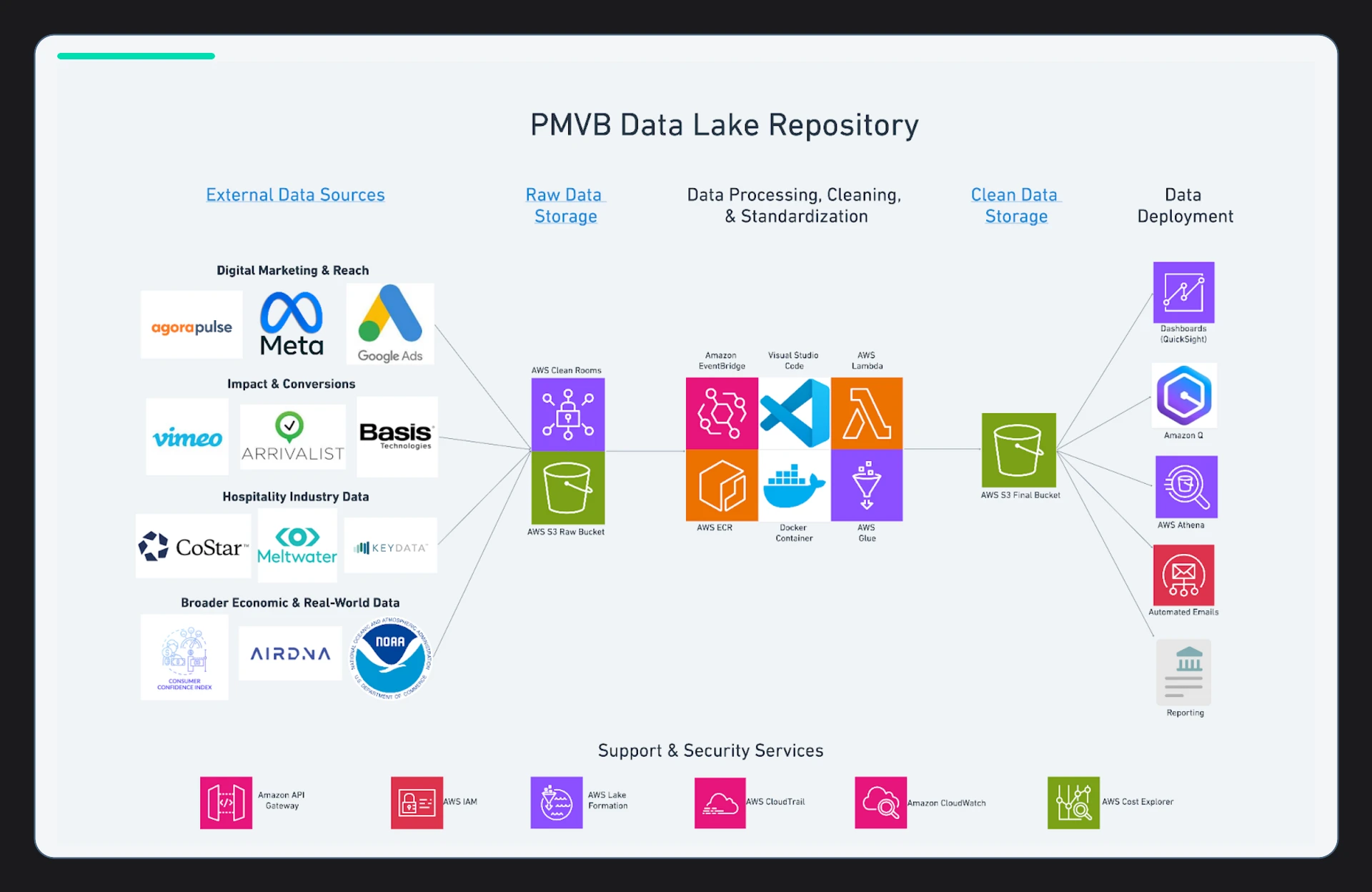
Task: Select the Basis Technologies logo
Action: [x=397, y=437]
